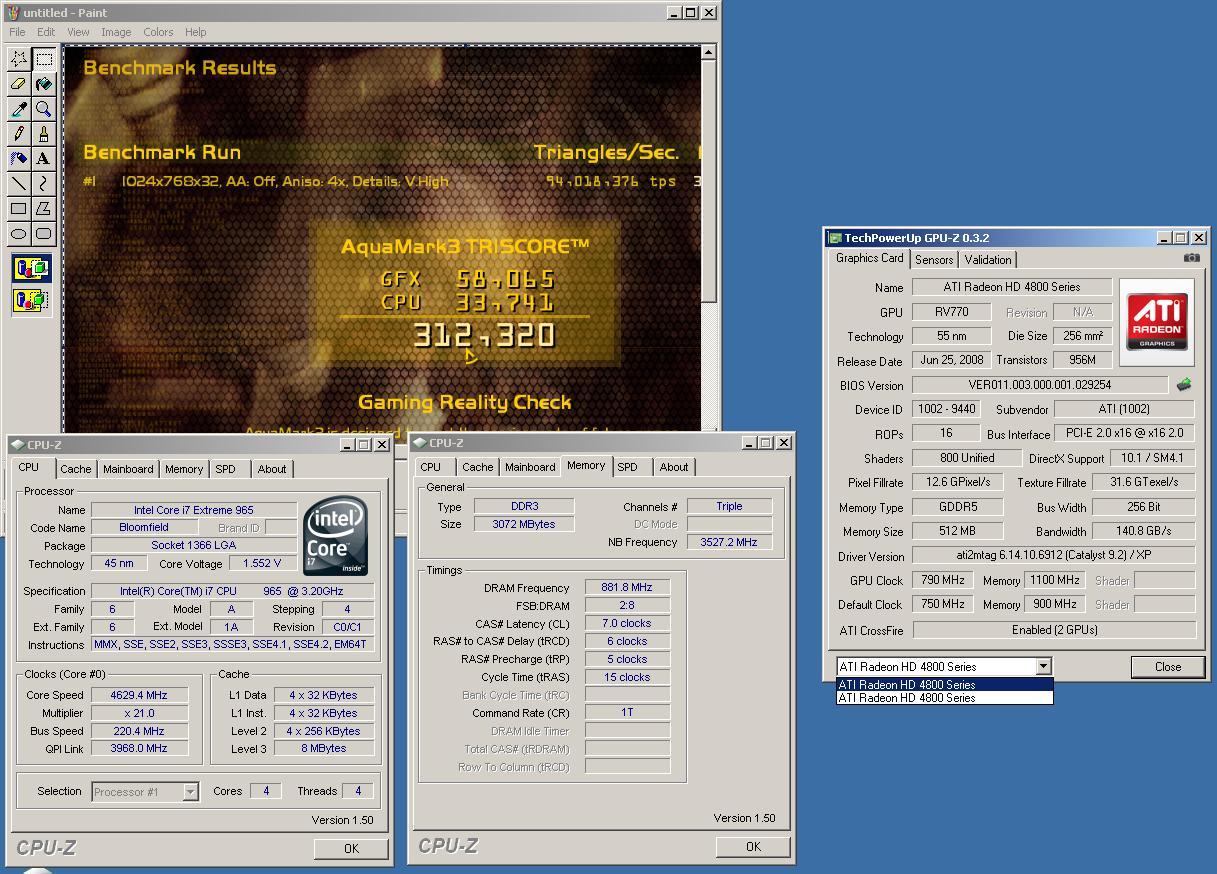Click the Paint application icon in title bar
This screenshot has width=1217, height=874.
click(x=12, y=12)
